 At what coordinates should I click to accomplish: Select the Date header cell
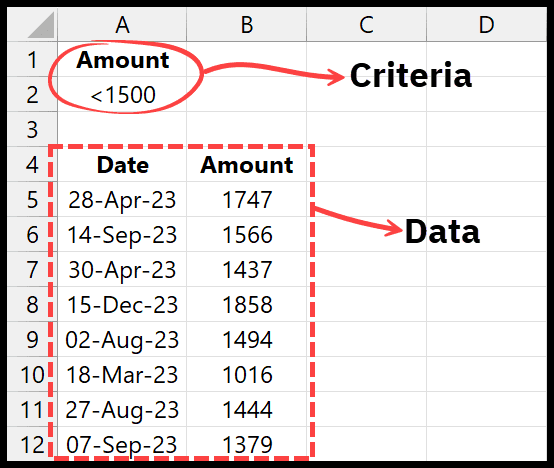[122, 164]
